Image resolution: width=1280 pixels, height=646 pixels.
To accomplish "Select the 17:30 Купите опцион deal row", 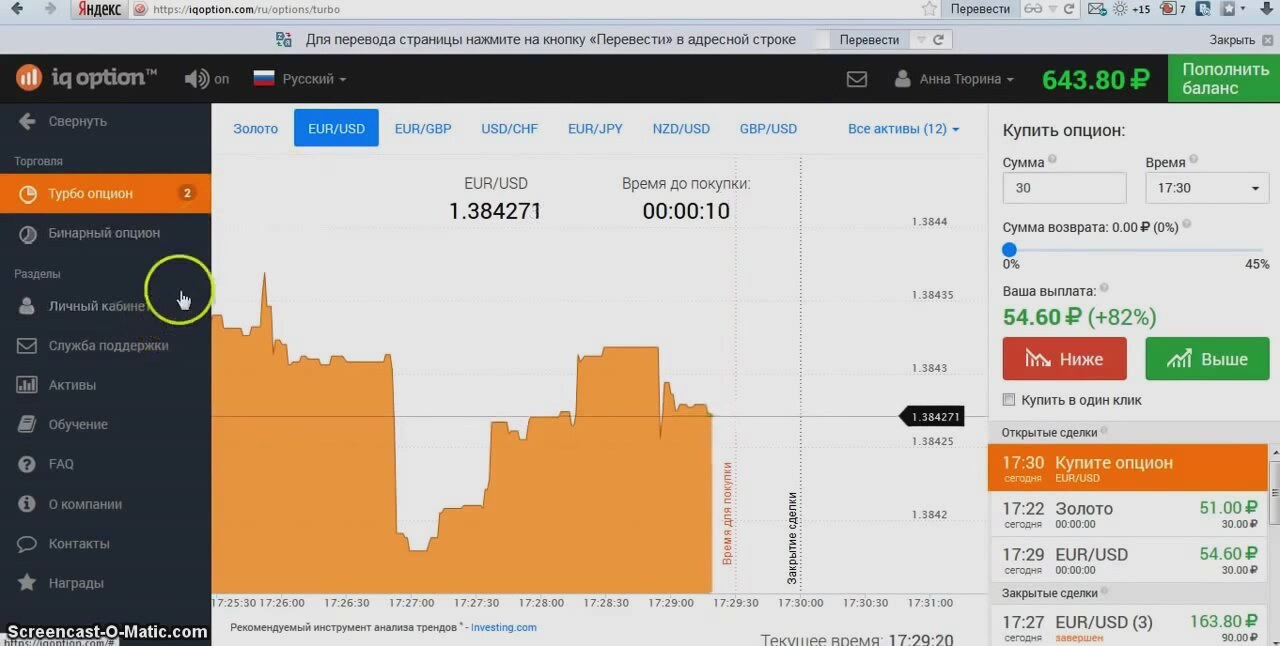I will [1128, 468].
